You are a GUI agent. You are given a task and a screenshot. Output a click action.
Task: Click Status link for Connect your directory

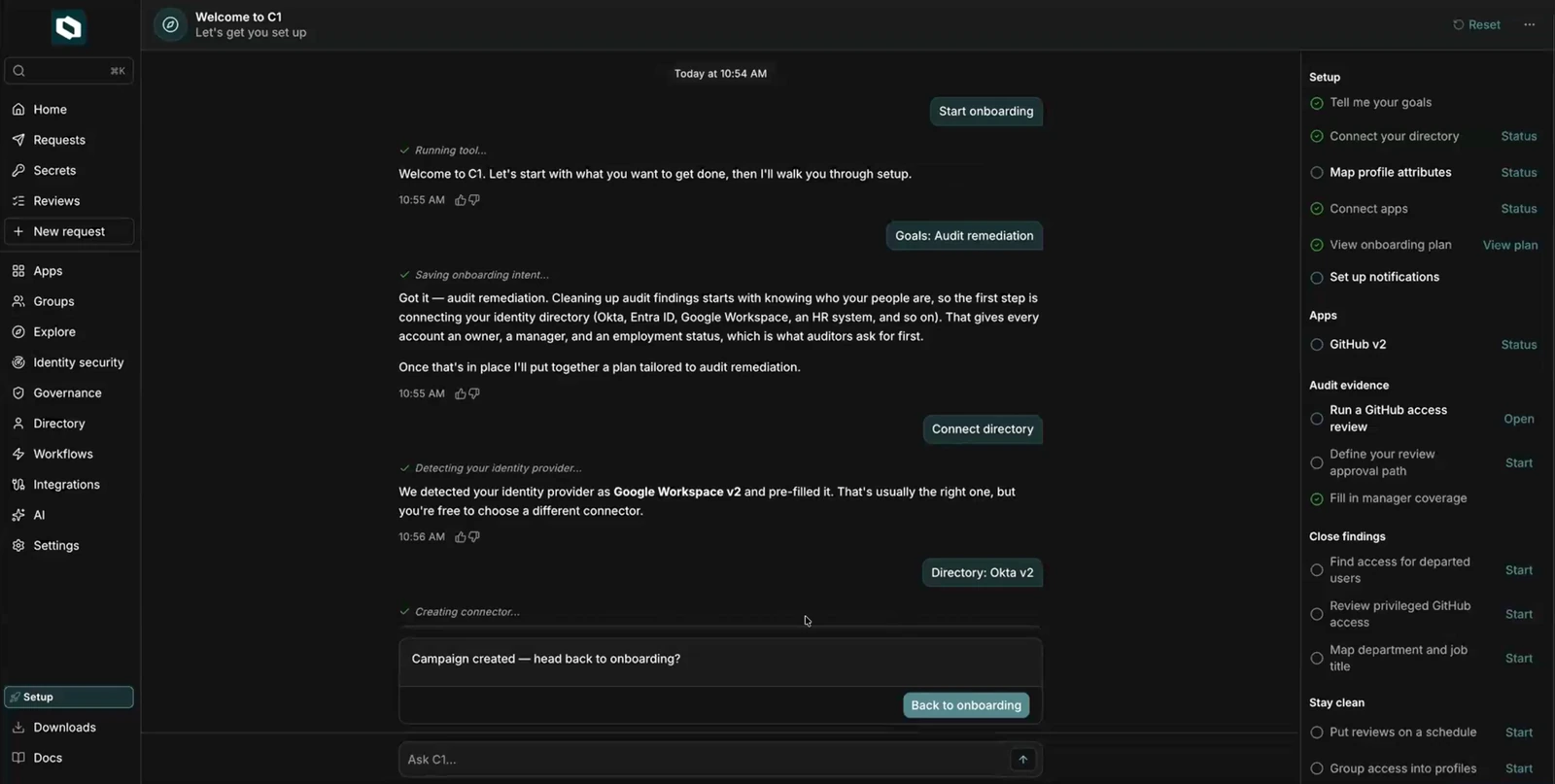[x=1518, y=137]
